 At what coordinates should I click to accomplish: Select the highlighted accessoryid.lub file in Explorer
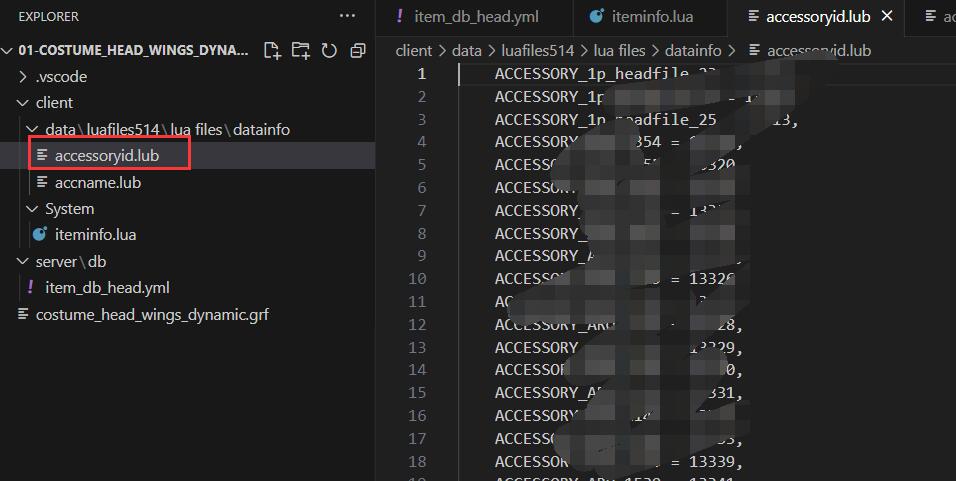click(107, 156)
